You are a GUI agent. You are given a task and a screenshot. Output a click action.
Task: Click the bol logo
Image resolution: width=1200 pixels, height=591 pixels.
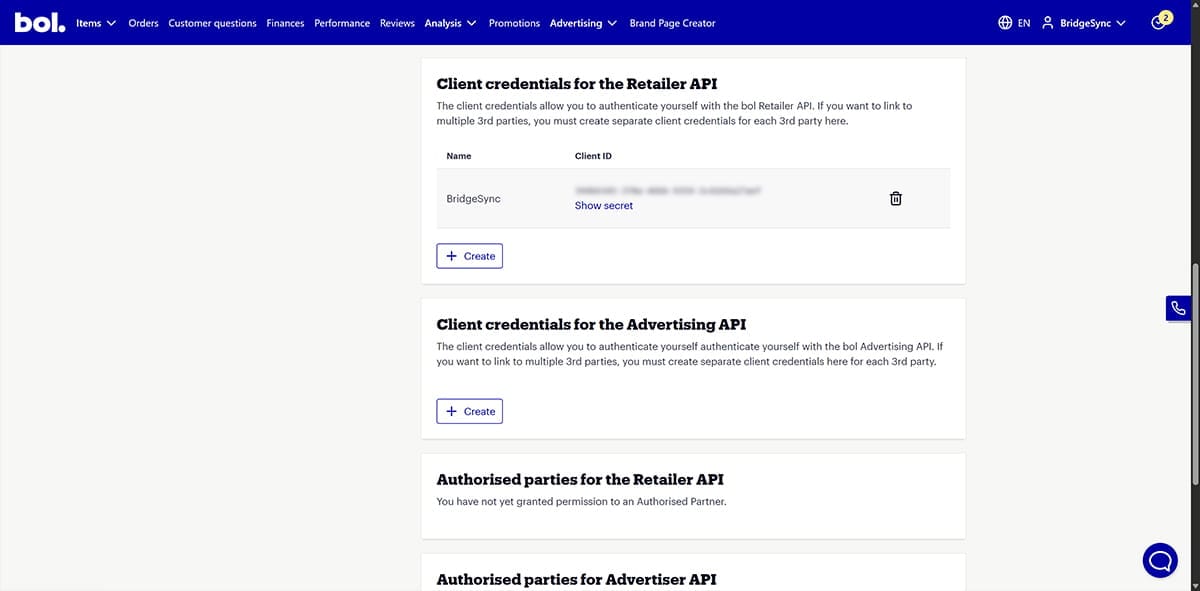tap(40, 21)
